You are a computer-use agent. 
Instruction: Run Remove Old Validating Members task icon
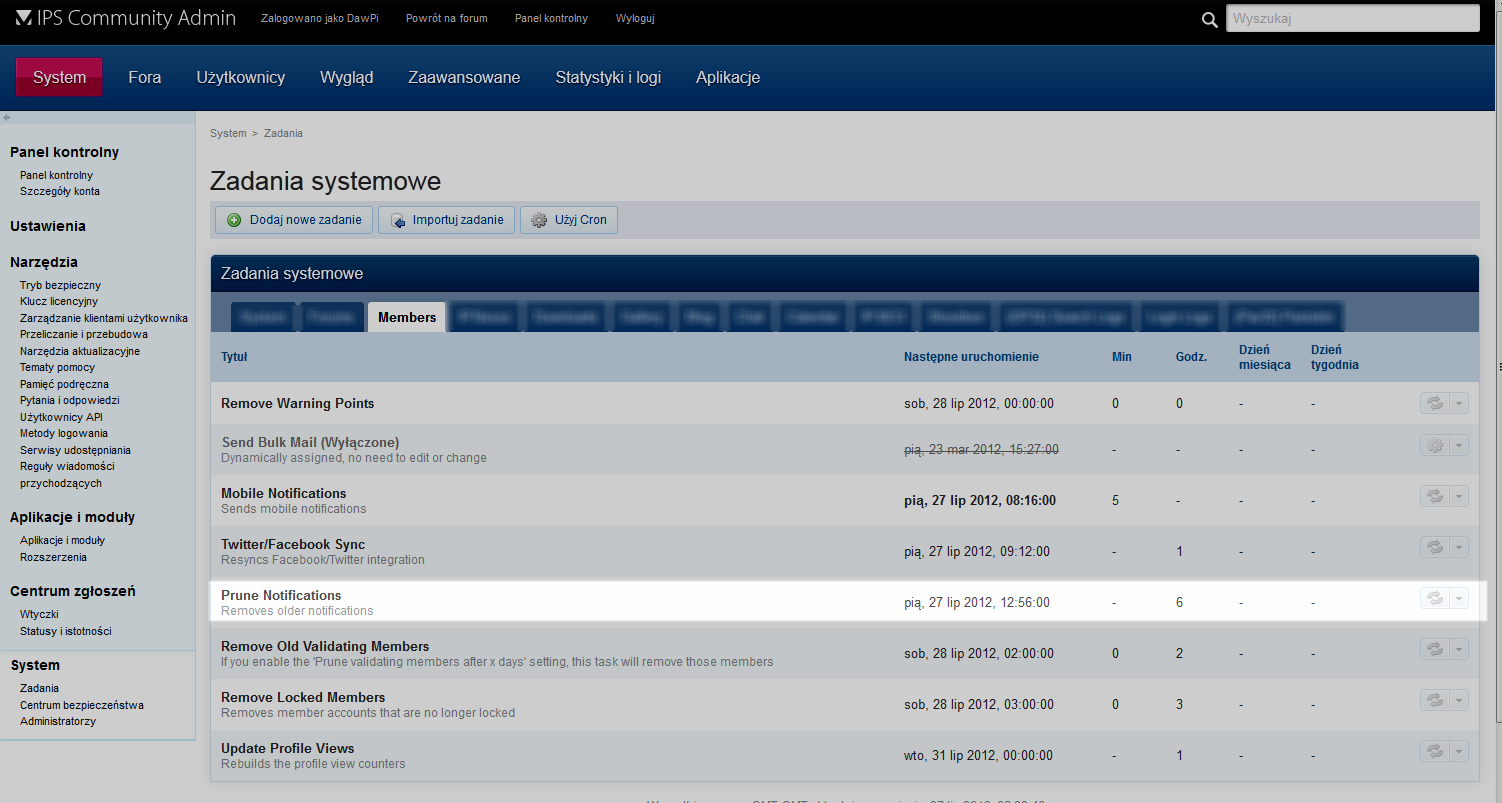click(x=1434, y=649)
